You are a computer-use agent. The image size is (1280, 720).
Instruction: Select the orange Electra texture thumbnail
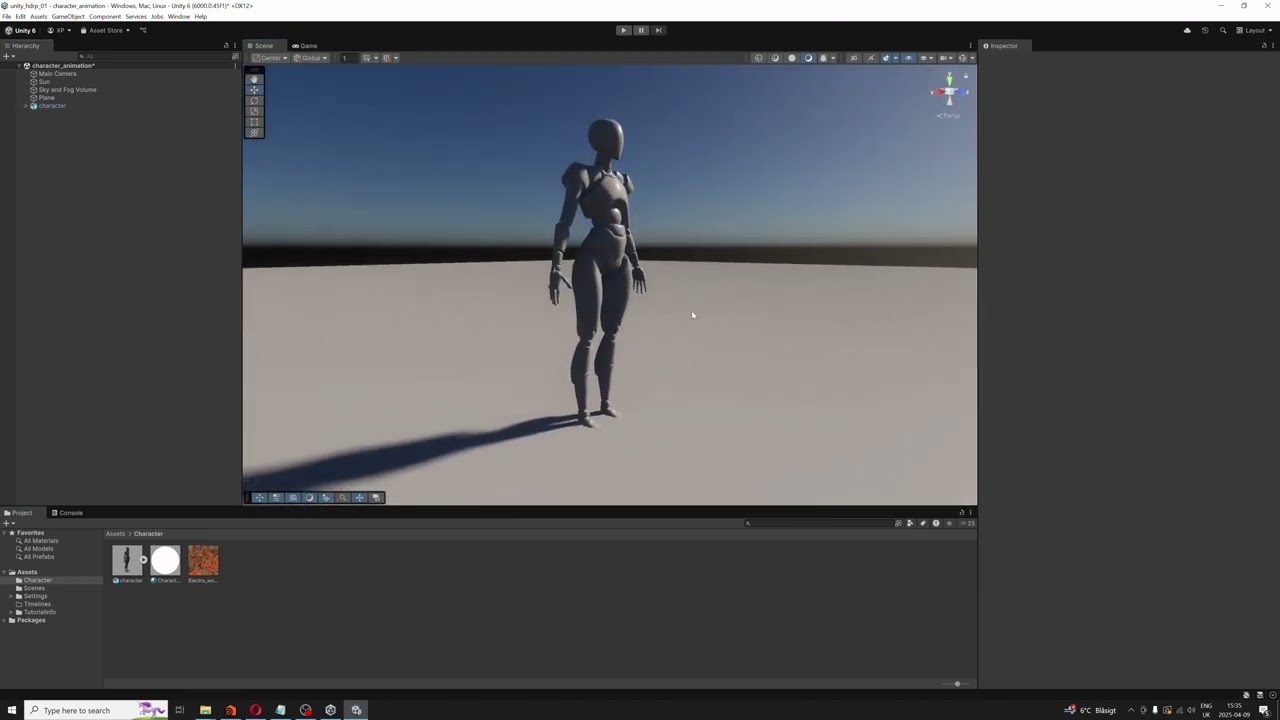pyautogui.click(x=203, y=561)
